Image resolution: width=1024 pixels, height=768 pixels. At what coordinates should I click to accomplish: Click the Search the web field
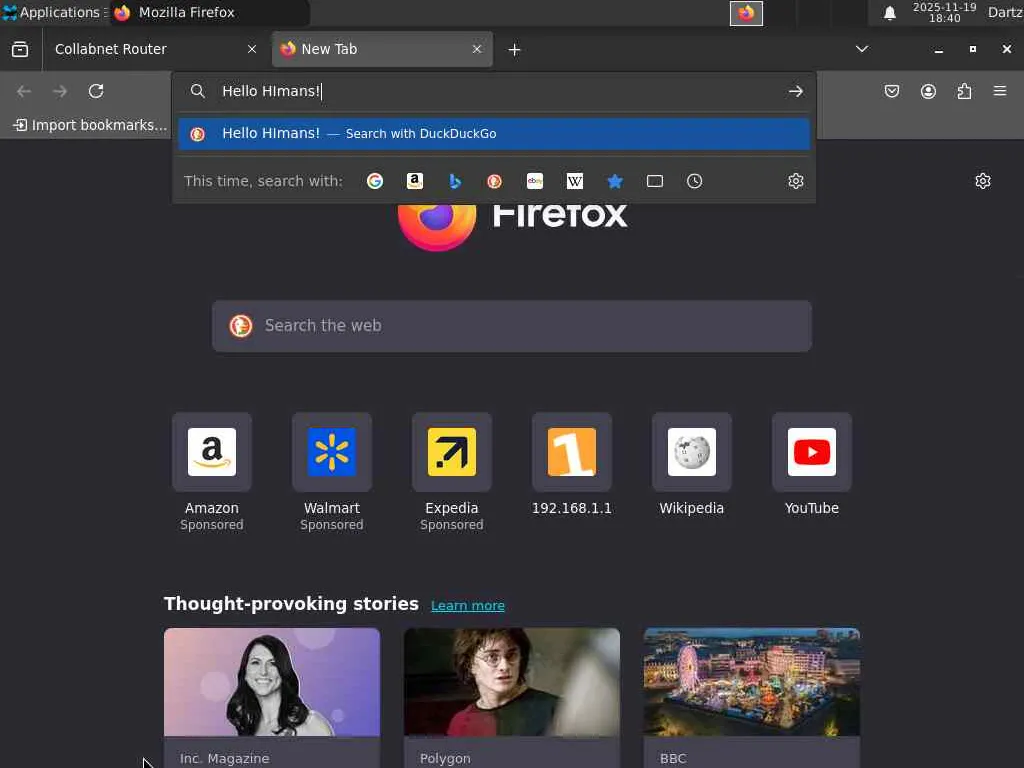(x=511, y=326)
